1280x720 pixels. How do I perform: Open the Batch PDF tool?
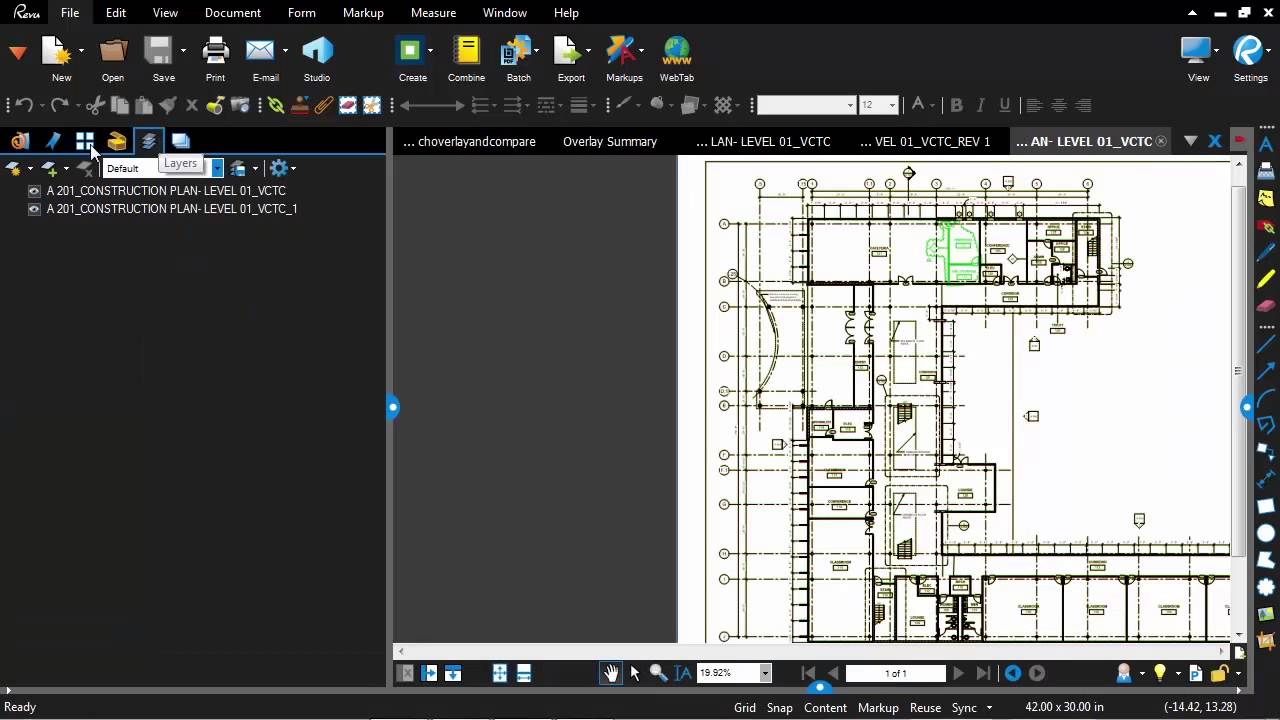pyautogui.click(x=517, y=52)
